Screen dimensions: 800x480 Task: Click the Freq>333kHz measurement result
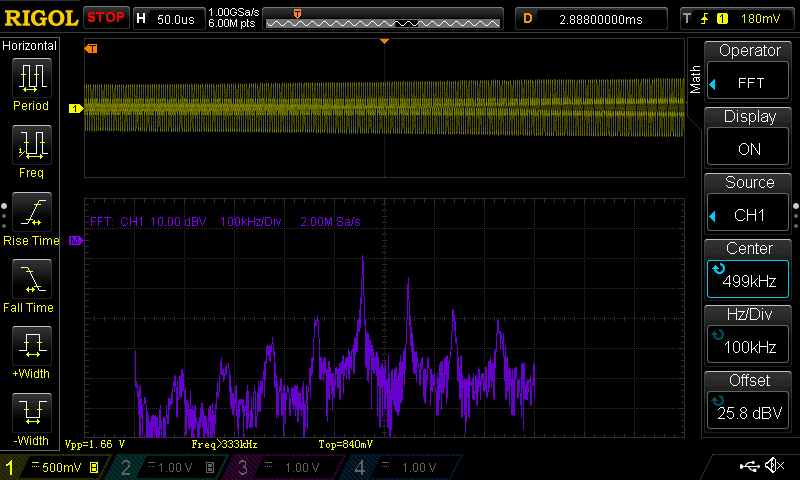[x=224, y=444]
